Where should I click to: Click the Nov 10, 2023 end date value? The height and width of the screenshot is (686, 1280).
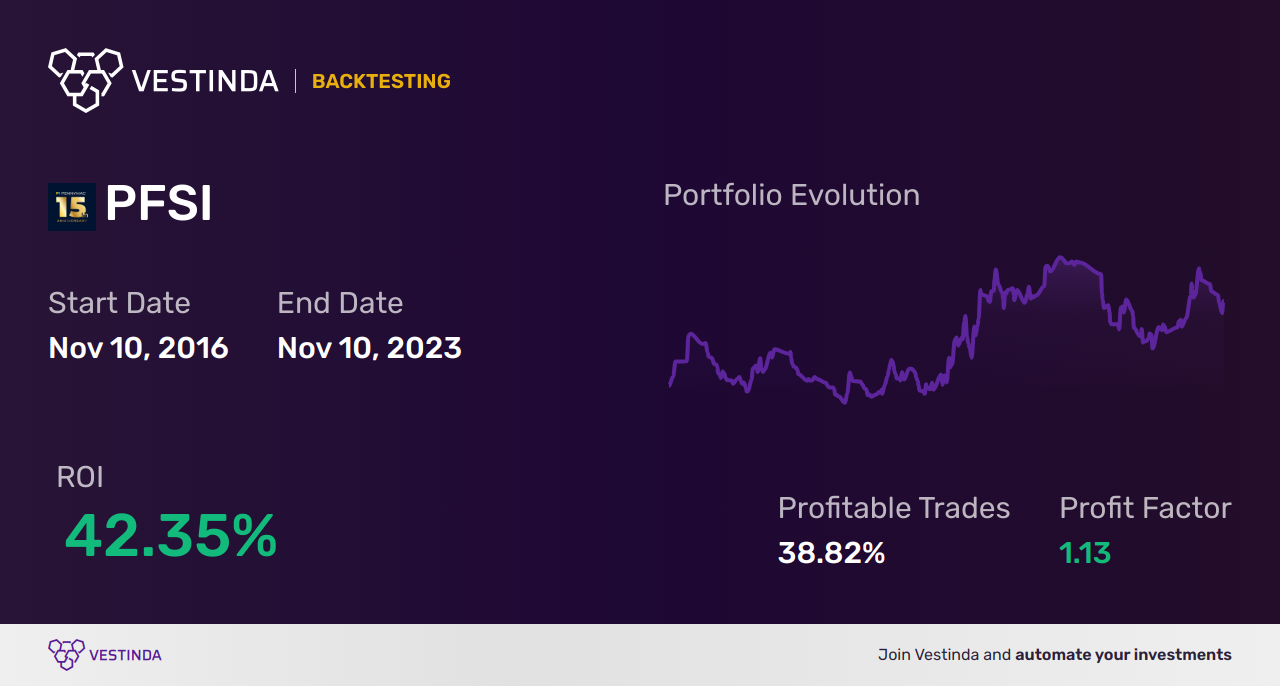click(x=369, y=348)
